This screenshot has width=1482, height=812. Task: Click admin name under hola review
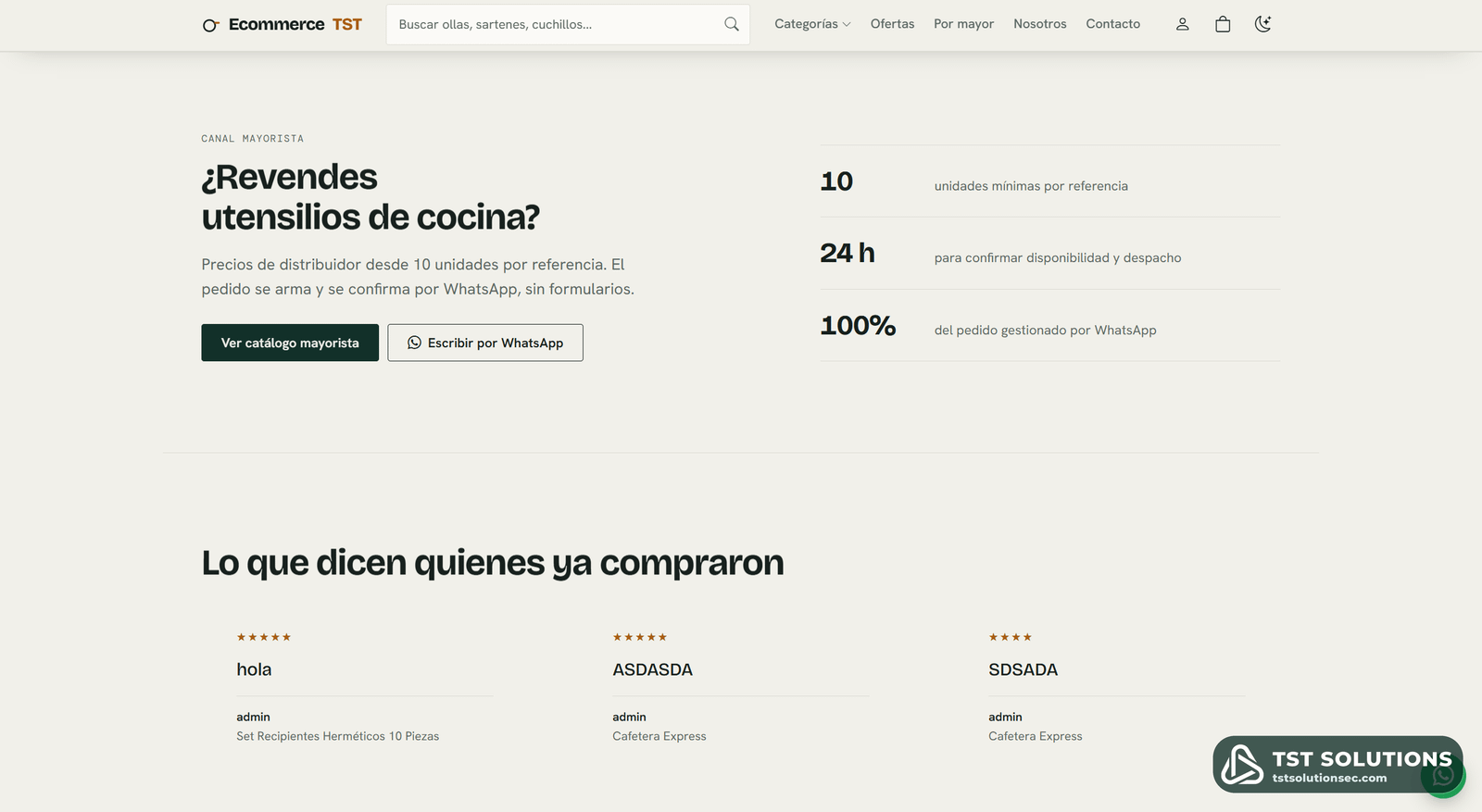pyautogui.click(x=253, y=717)
